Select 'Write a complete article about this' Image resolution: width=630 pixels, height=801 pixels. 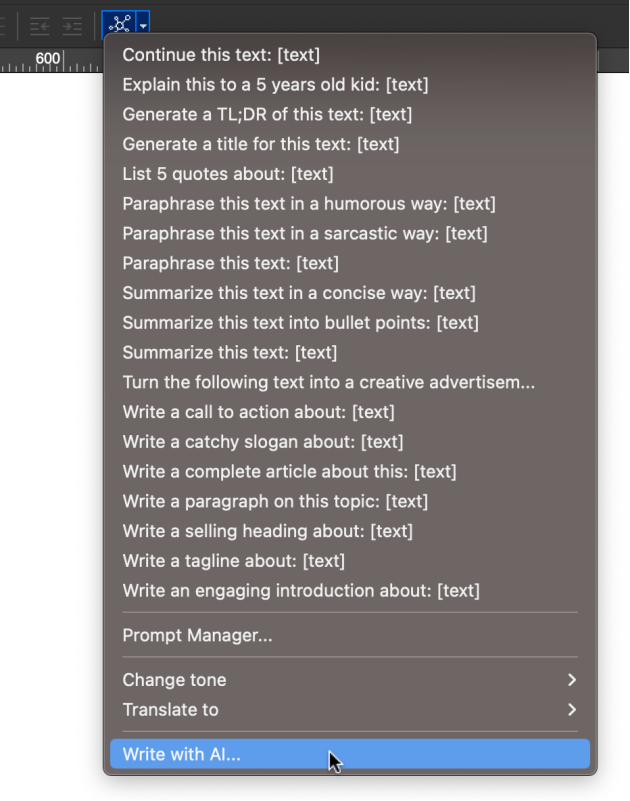(289, 471)
